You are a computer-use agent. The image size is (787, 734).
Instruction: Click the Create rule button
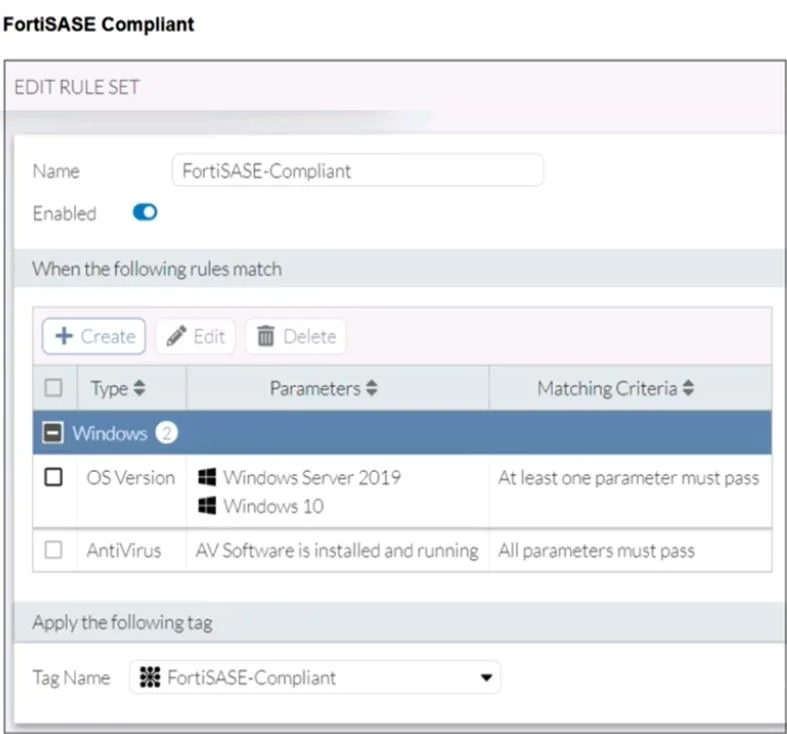pos(94,336)
